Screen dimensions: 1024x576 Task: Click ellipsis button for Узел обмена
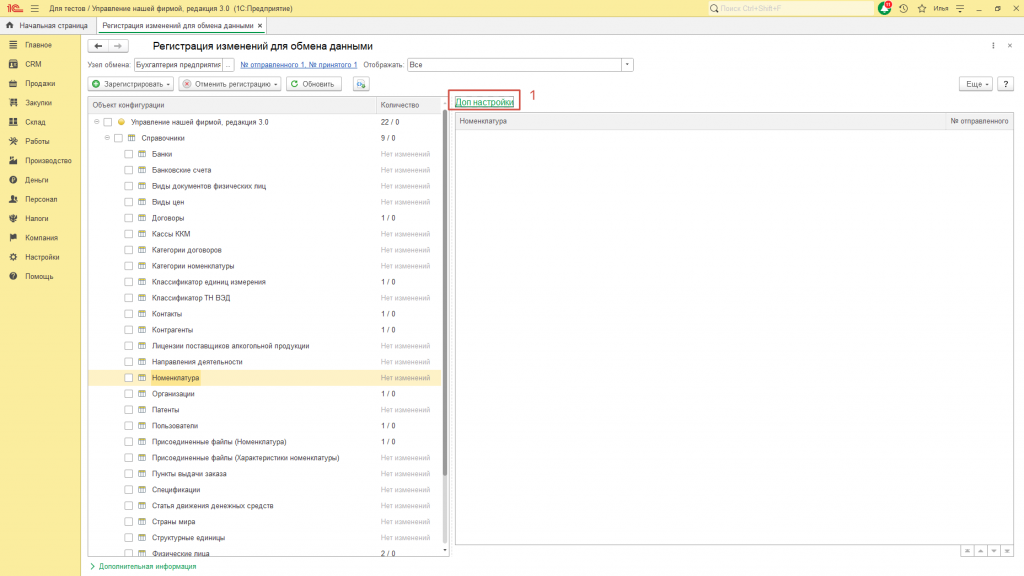228,65
